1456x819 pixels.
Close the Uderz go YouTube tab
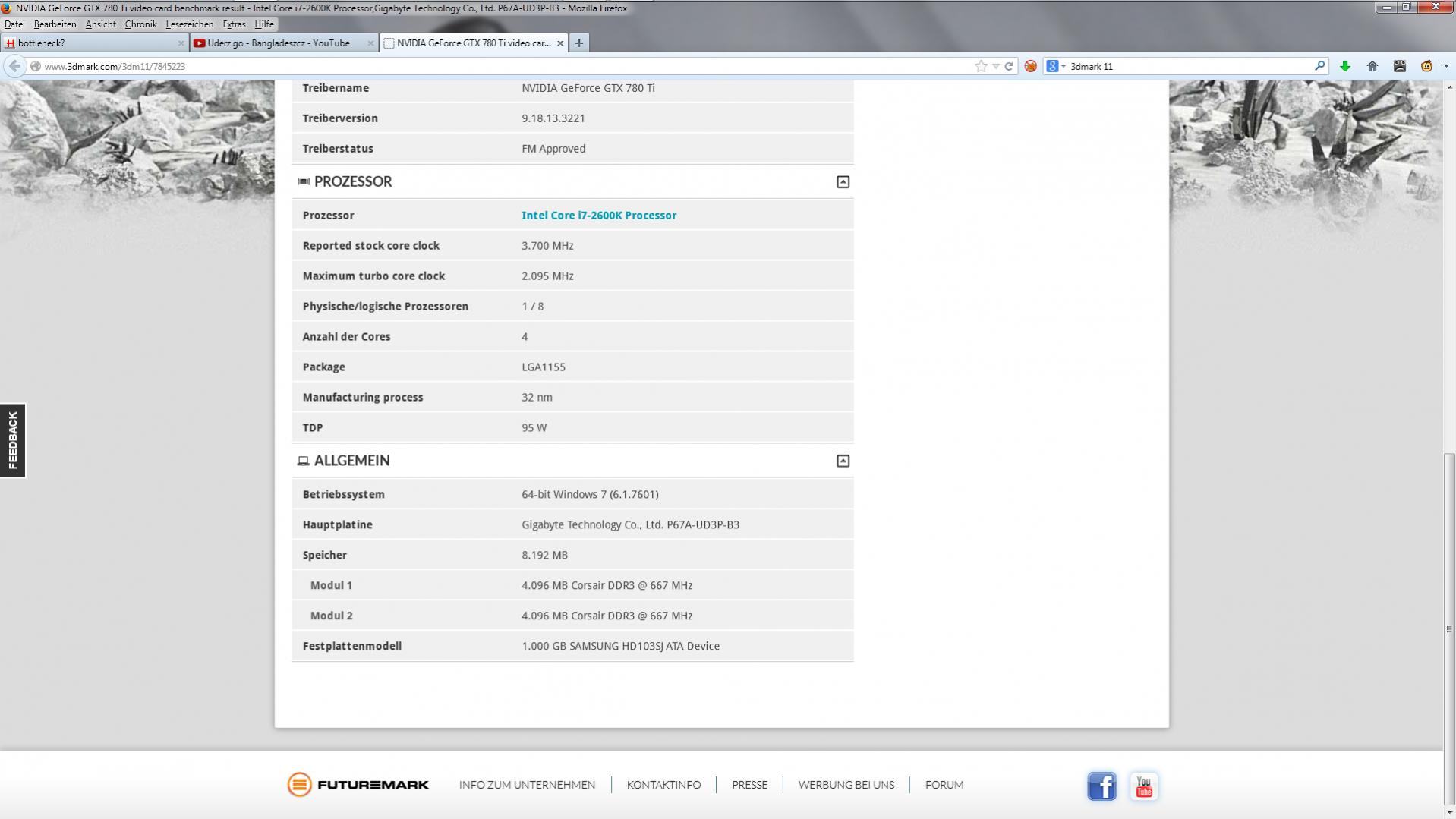pos(370,43)
